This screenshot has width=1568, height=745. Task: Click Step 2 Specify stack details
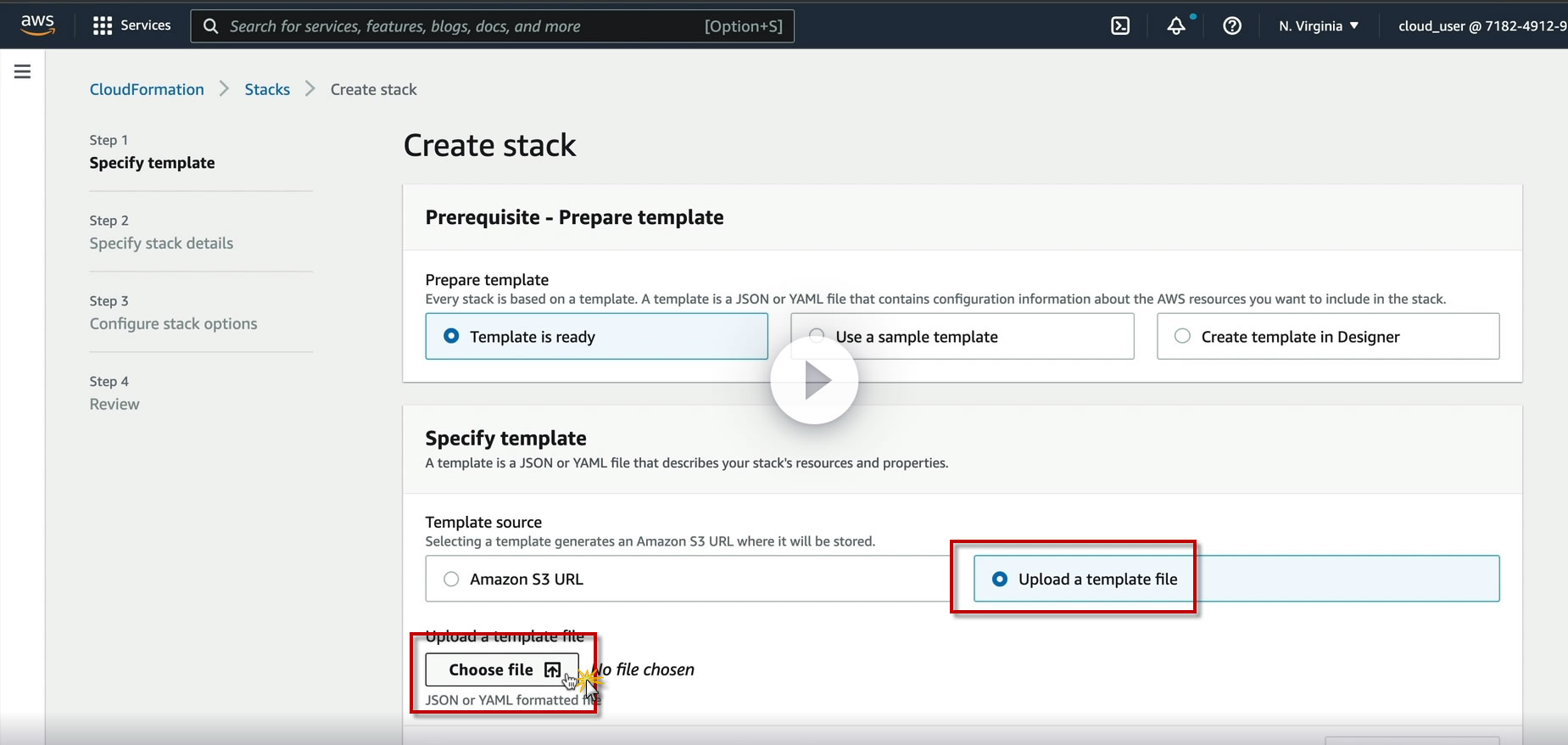[161, 244]
